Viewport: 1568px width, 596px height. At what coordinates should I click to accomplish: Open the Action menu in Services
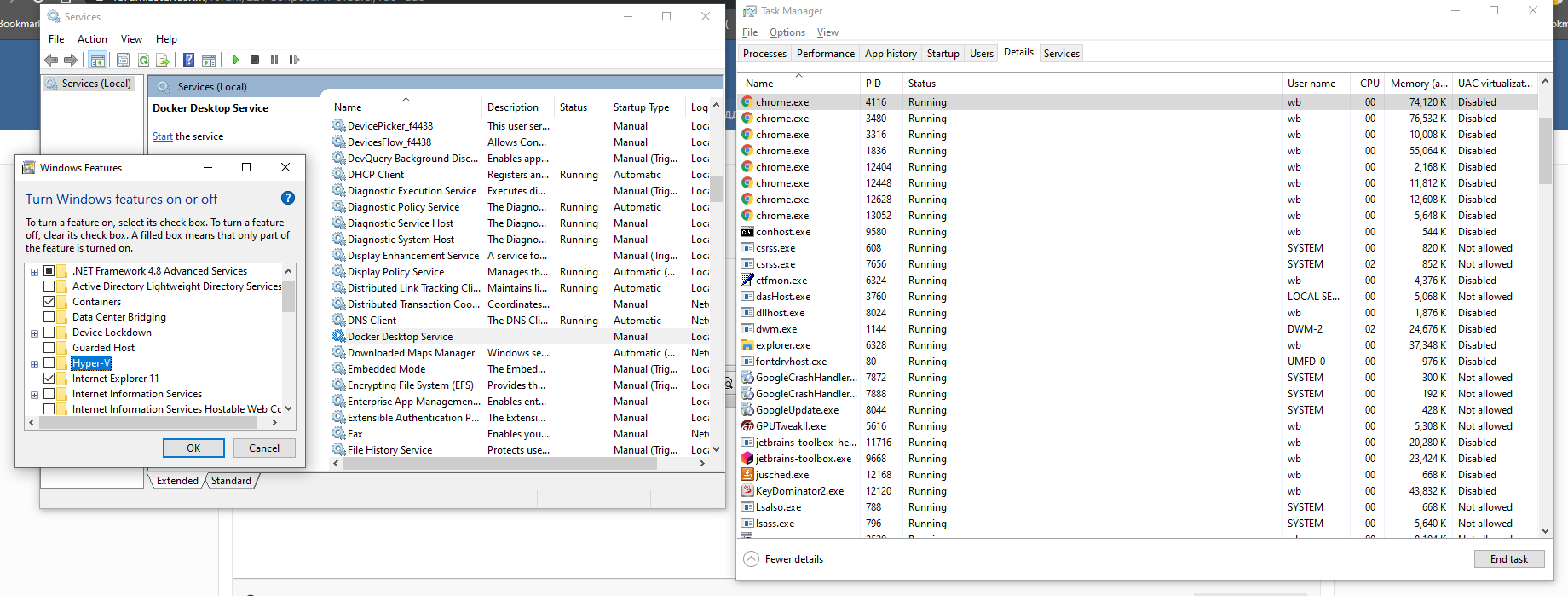click(x=92, y=39)
